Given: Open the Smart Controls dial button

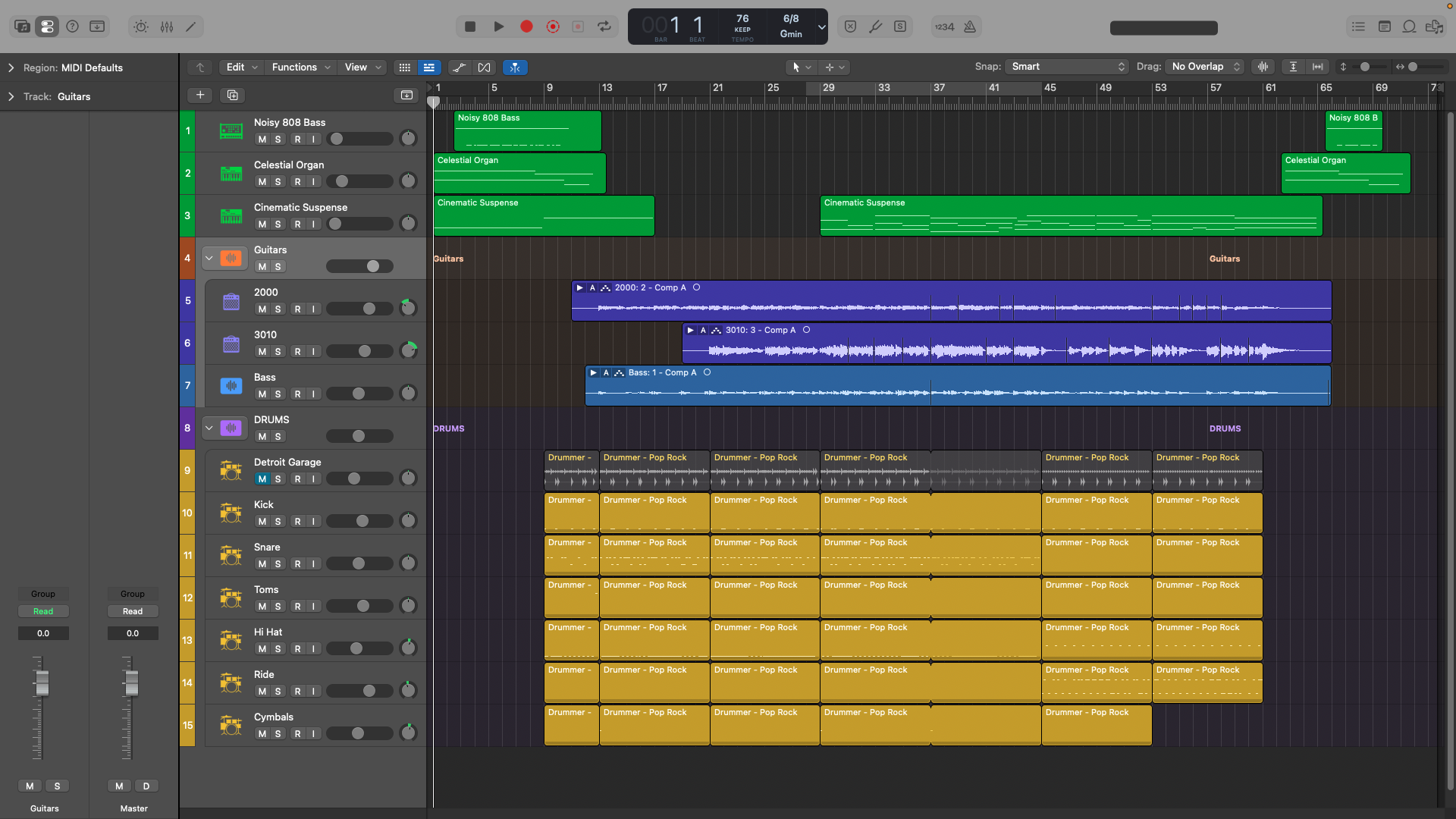Looking at the screenshot, I should pyautogui.click(x=141, y=27).
